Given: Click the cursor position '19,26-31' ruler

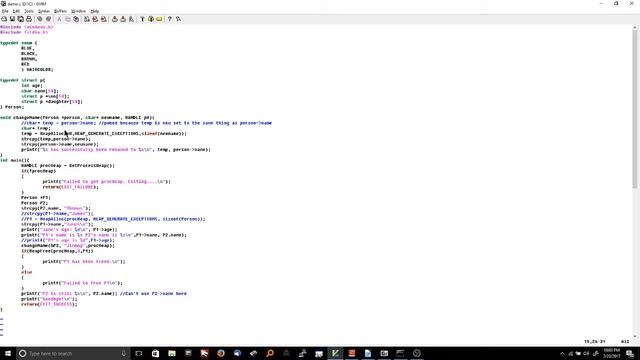Looking at the screenshot, I should coord(595,341).
